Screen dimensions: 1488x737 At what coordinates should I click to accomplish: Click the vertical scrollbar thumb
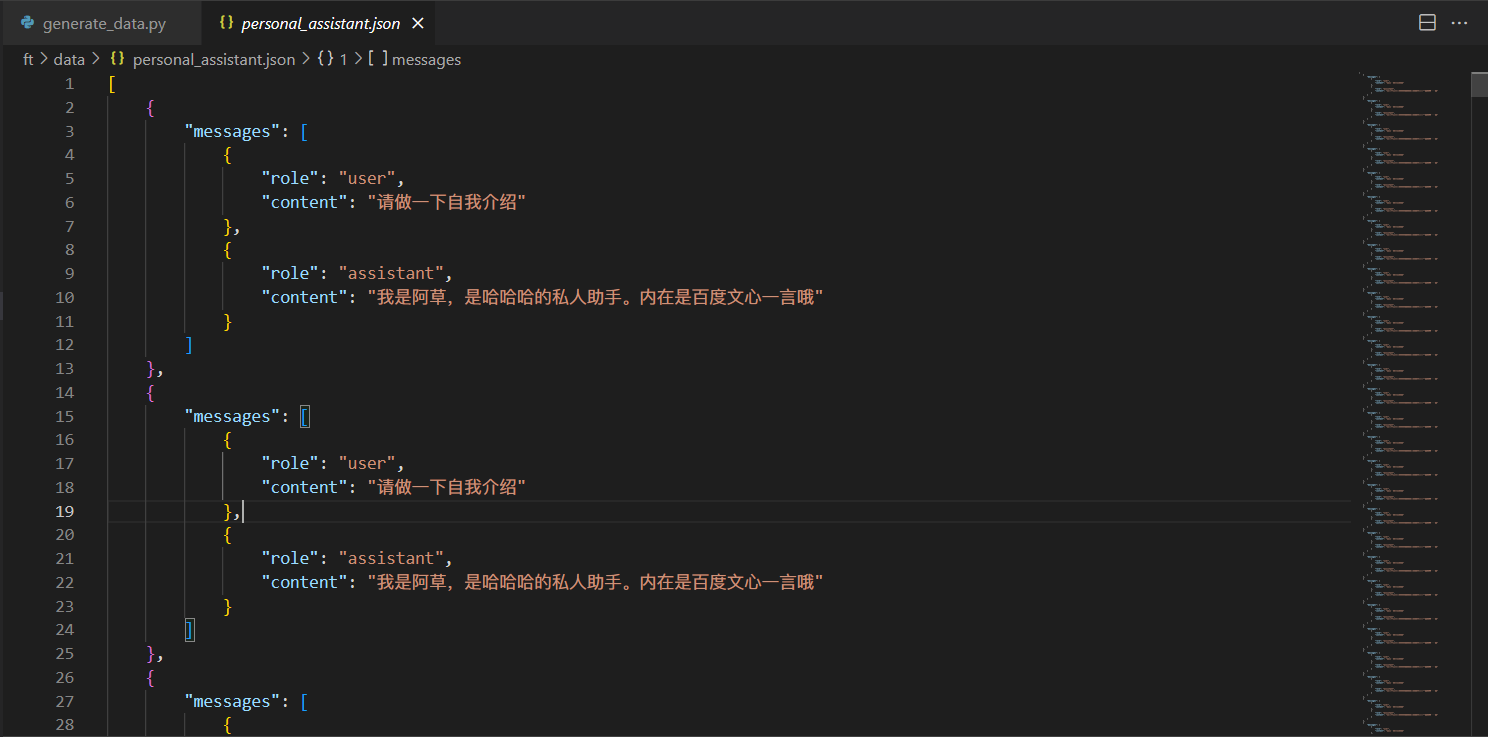point(1479,84)
